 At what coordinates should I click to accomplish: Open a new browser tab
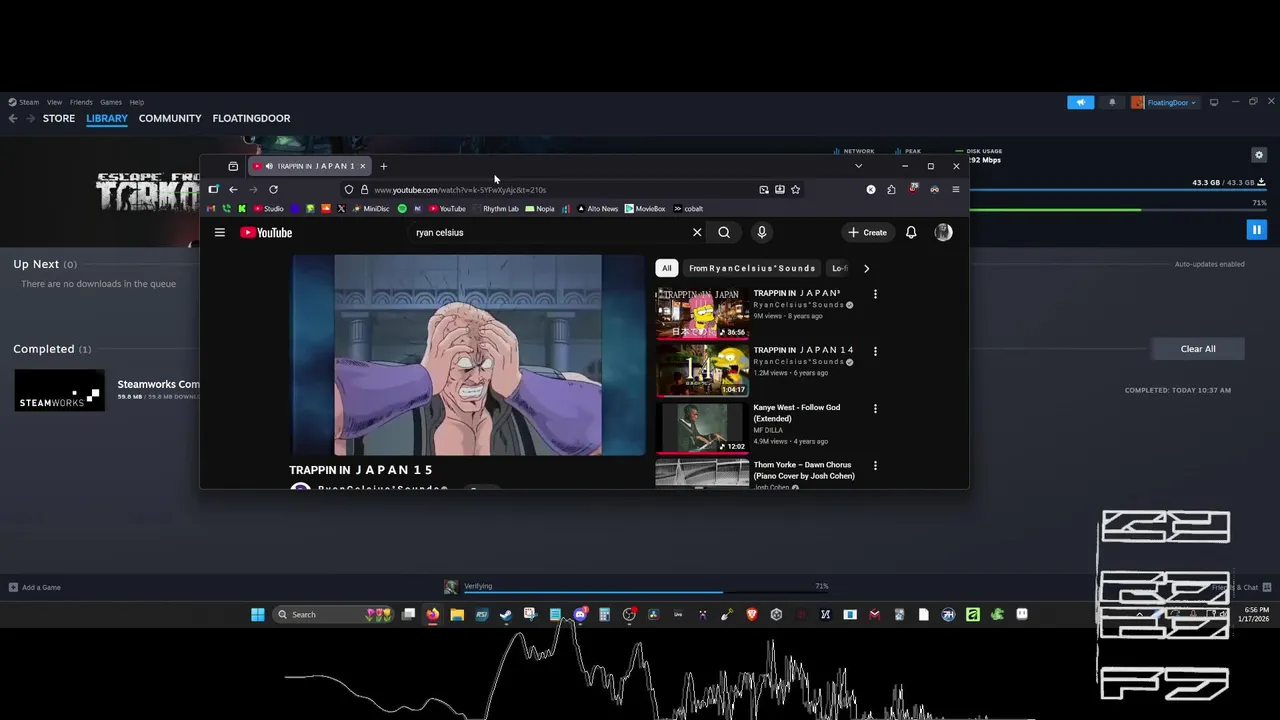[383, 166]
